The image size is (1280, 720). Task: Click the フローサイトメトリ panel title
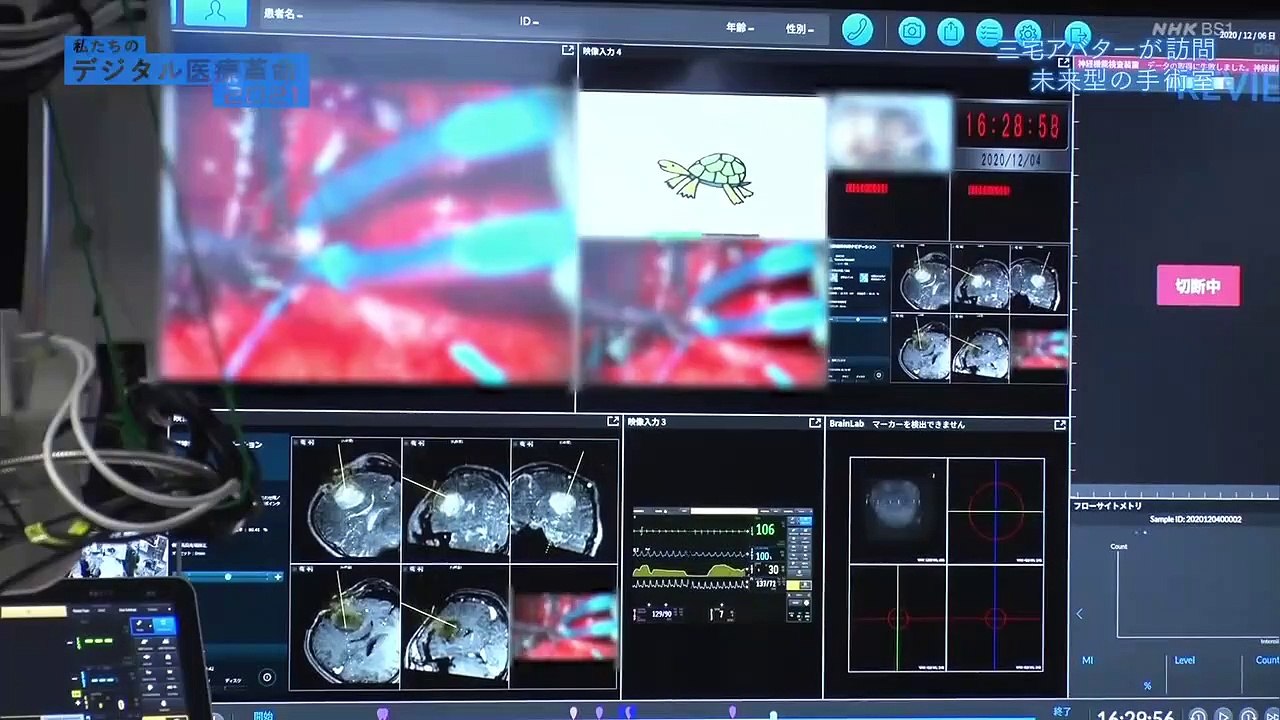click(1108, 506)
